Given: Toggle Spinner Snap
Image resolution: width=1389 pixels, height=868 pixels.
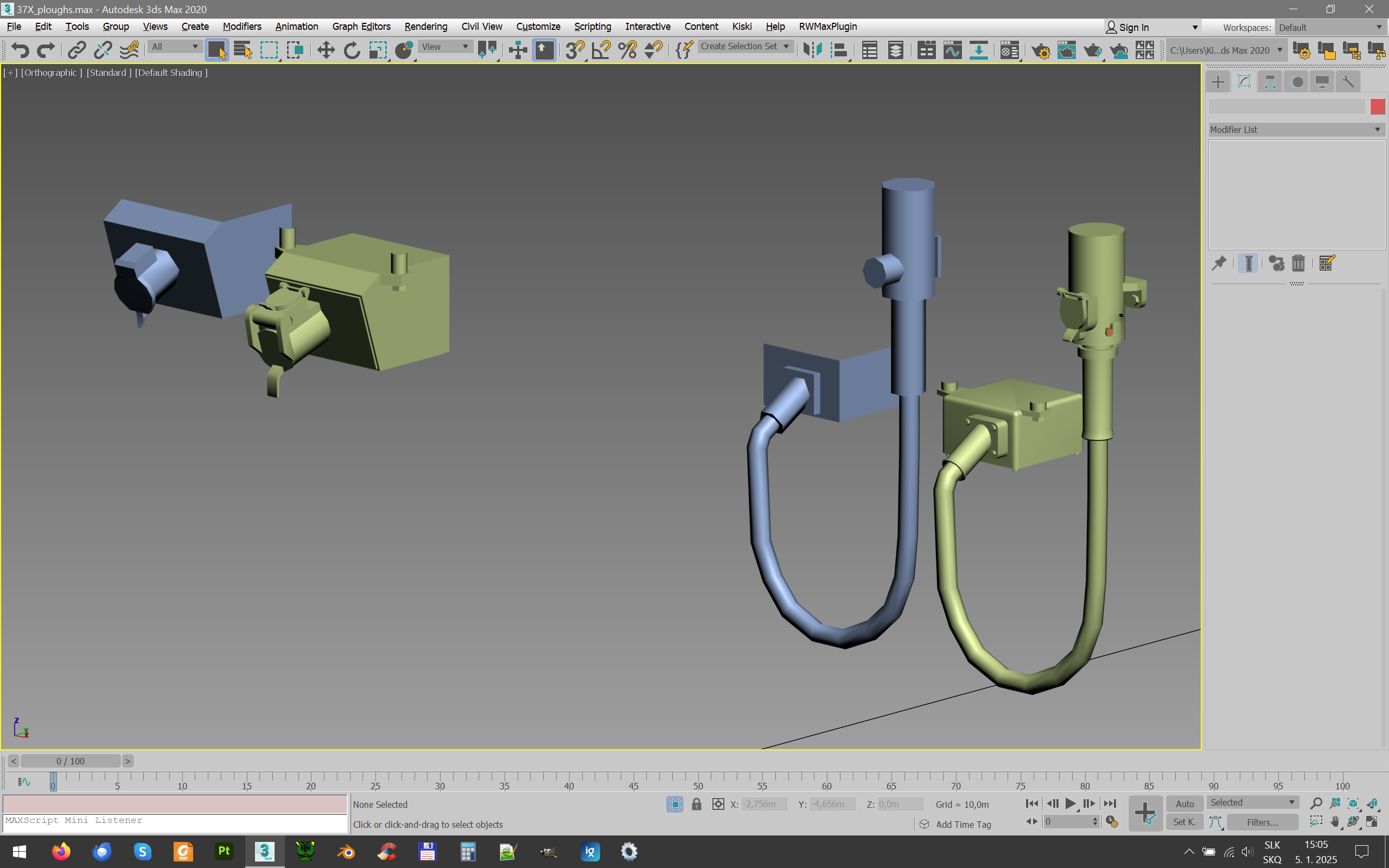Looking at the screenshot, I should click(653, 50).
